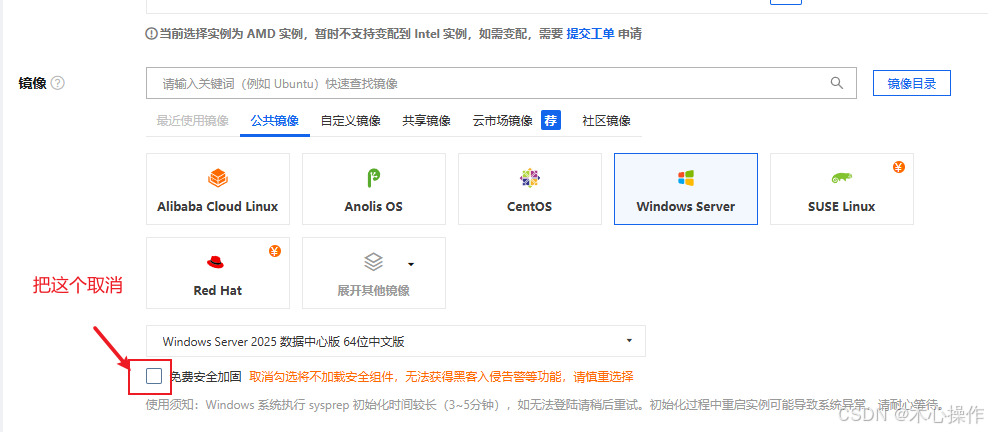Screen dimensions: 988x432
Task: Switch to the 云市场镜像 tab
Action: tap(503, 121)
